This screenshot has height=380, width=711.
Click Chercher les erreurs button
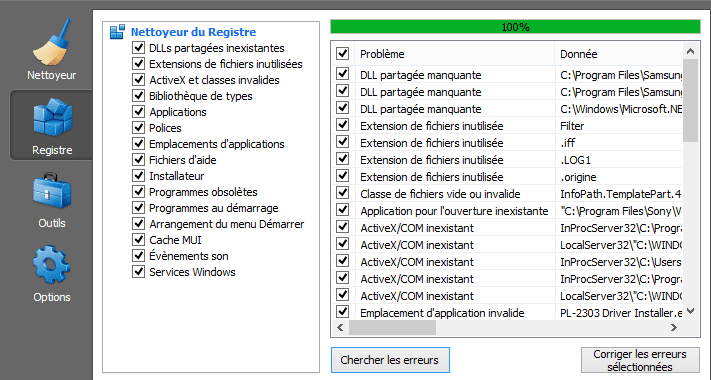(390, 360)
